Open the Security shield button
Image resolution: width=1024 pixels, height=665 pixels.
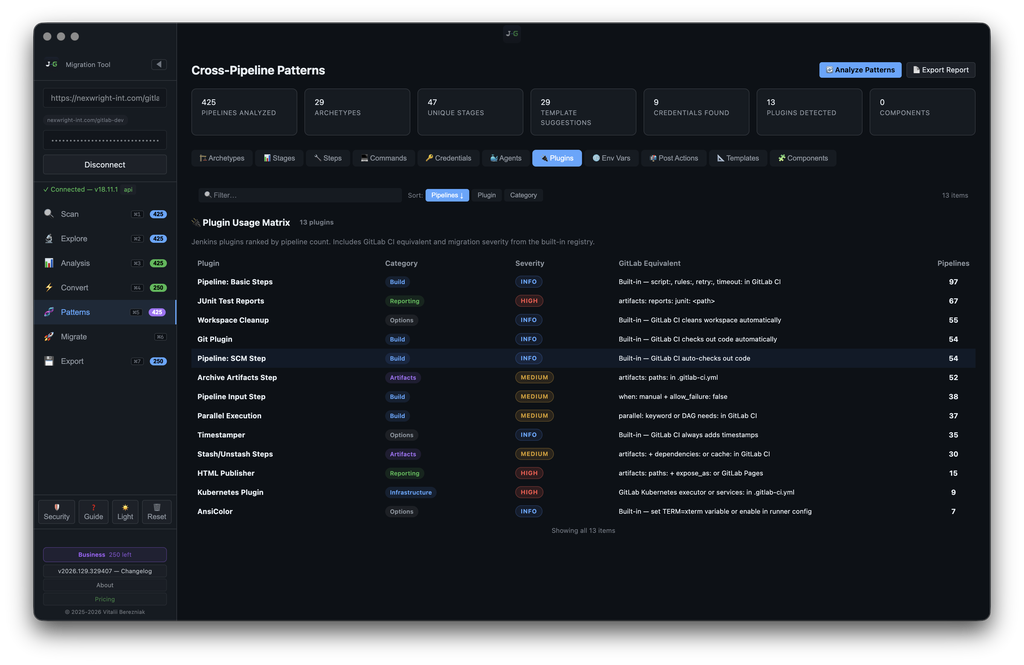(x=57, y=511)
